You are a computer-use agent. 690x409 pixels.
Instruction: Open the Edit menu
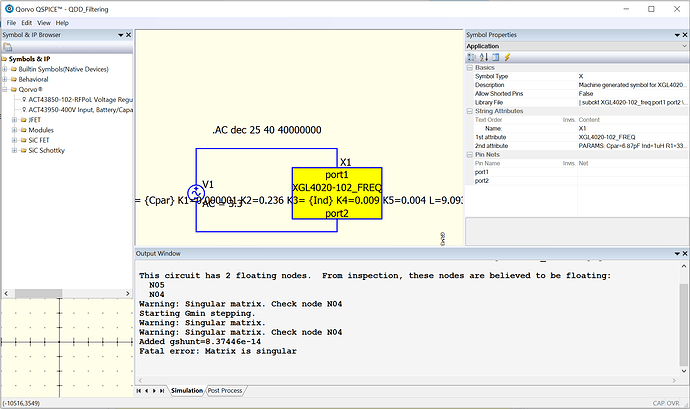point(26,23)
